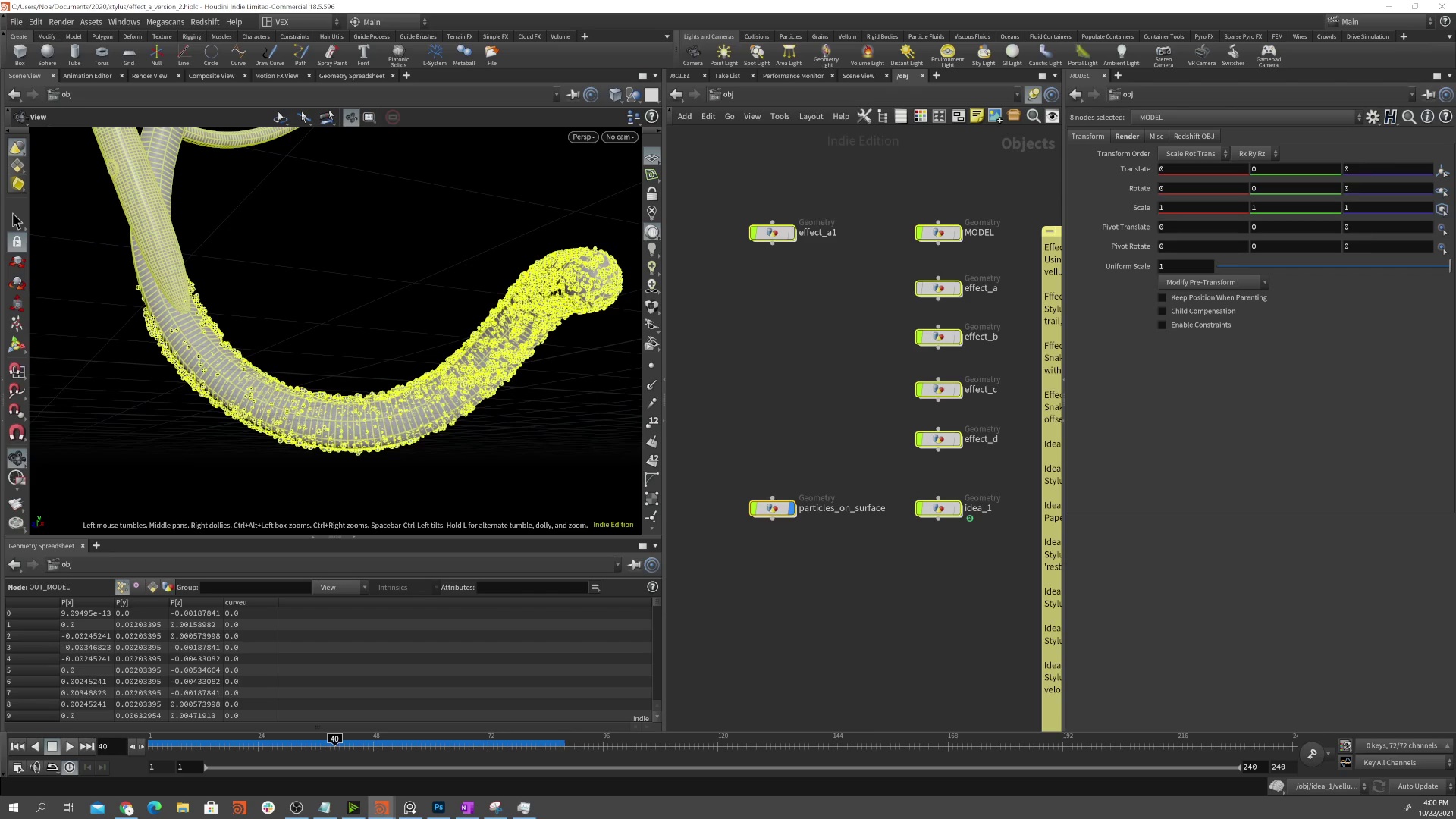Select the Draw Curve shelf tool
This screenshot has height=819, width=1456.
(x=269, y=55)
